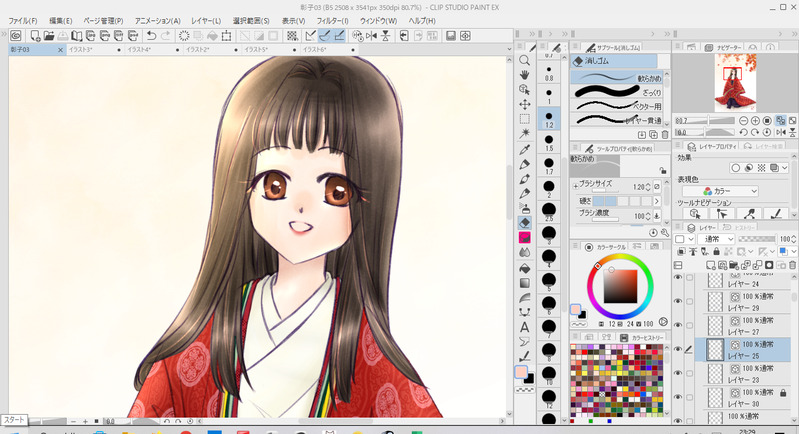
Task: Zoom out in Navigator panel
Action: (x=743, y=121)
